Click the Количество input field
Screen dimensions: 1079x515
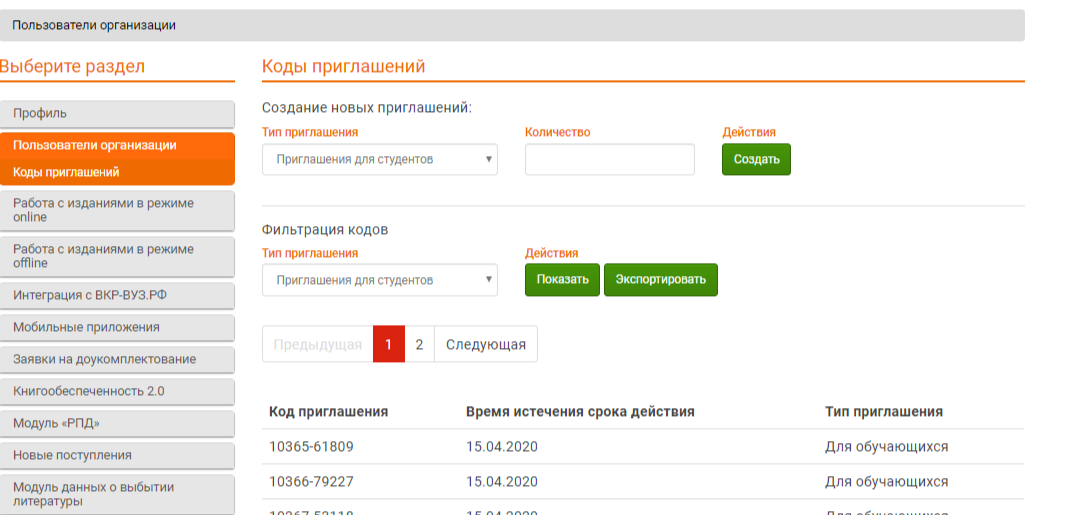click(609, 159)
